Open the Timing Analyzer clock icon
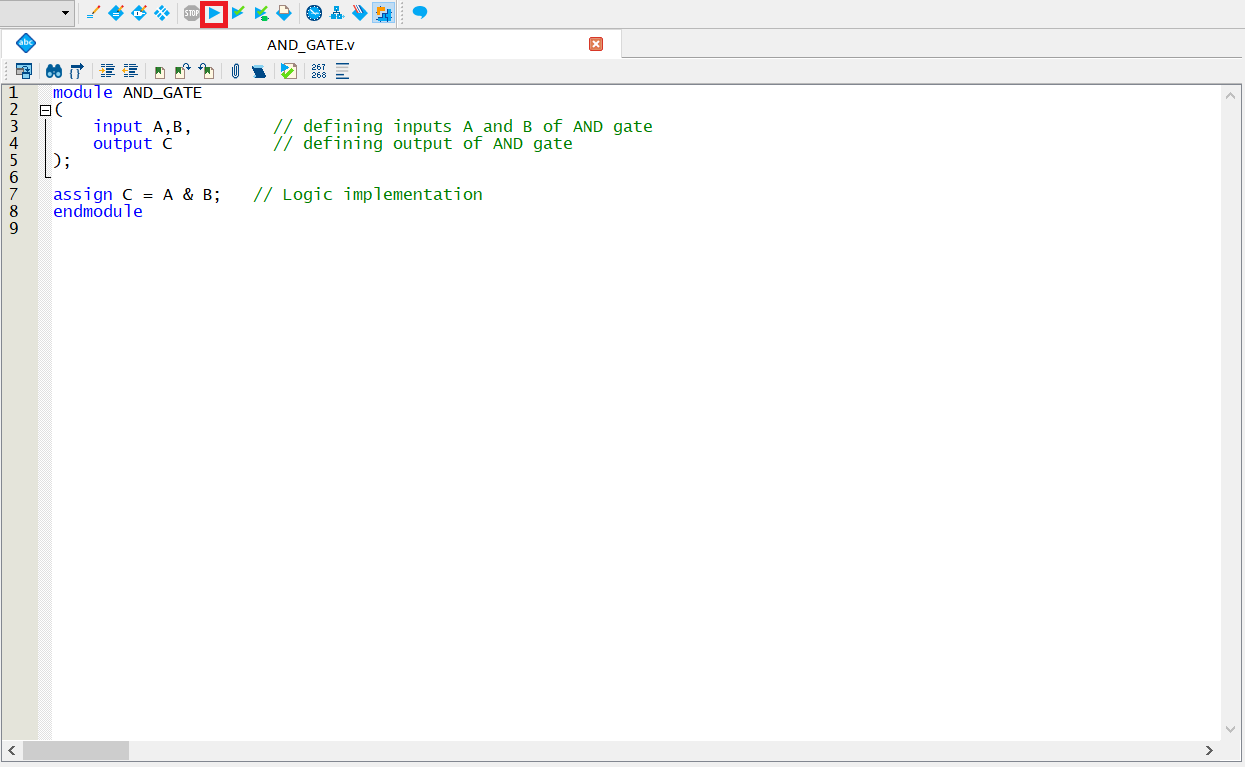 pos(314,13)
